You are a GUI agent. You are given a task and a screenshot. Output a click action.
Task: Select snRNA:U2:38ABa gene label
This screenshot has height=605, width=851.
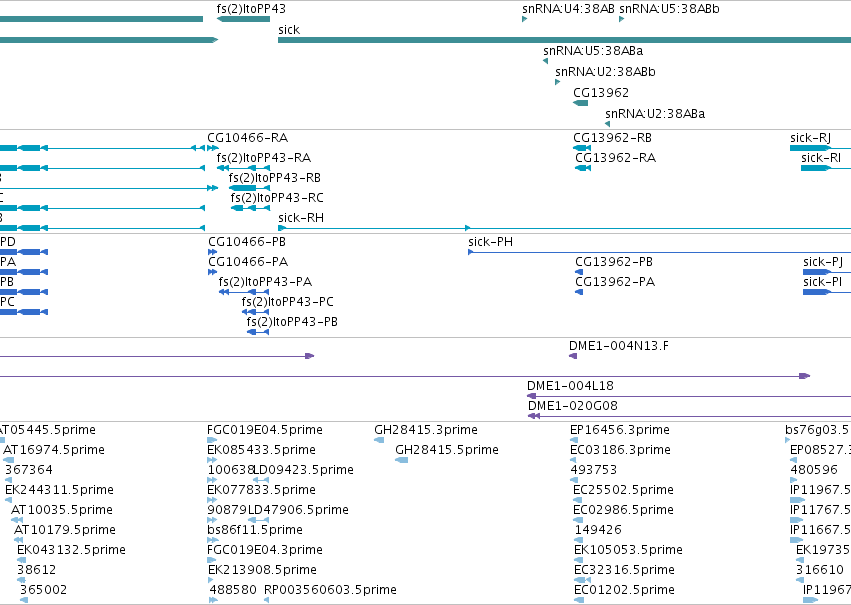click(x=655, y=114)
